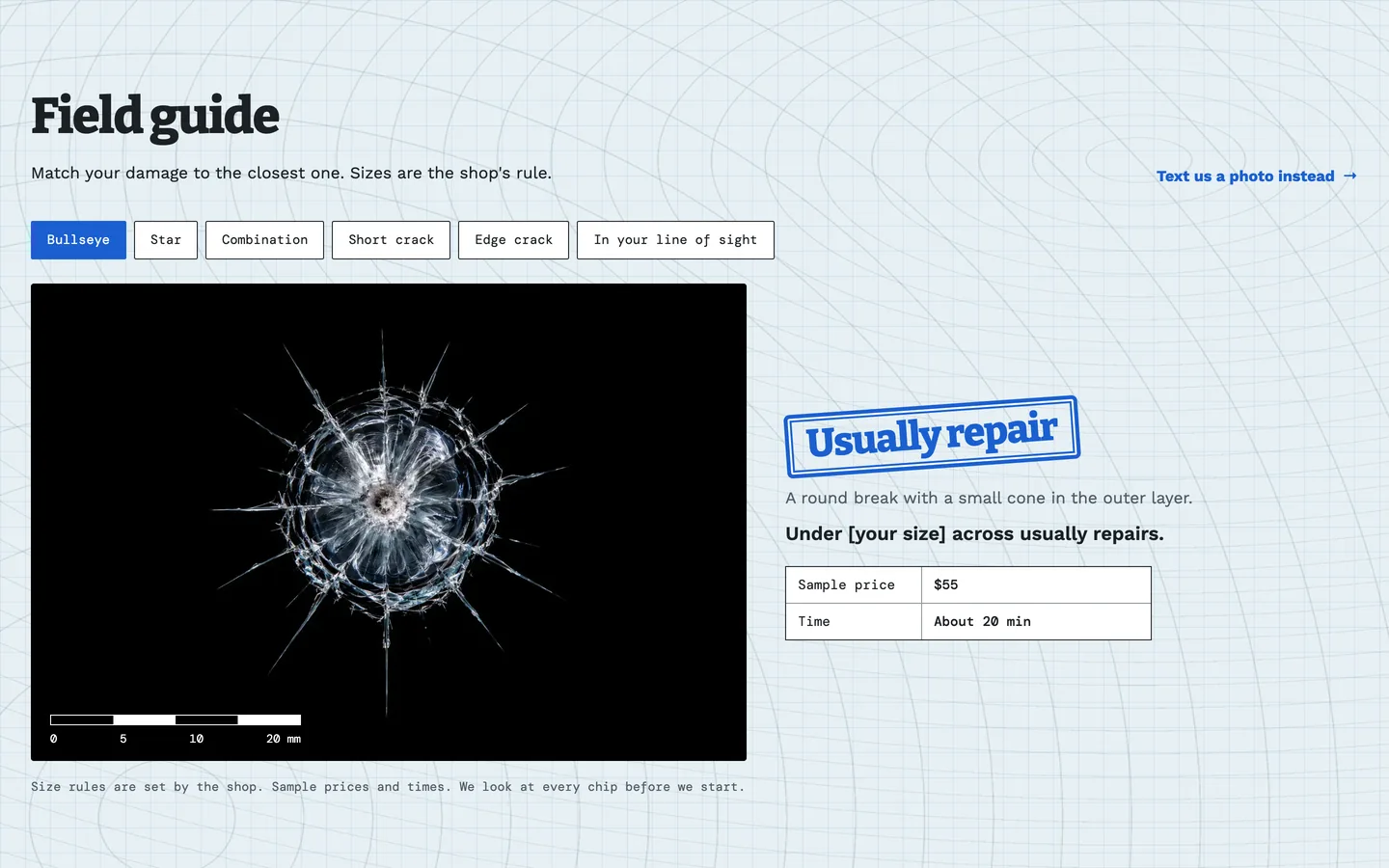Click the Field guide heading

pyautogui.click(x=155, y=117)
